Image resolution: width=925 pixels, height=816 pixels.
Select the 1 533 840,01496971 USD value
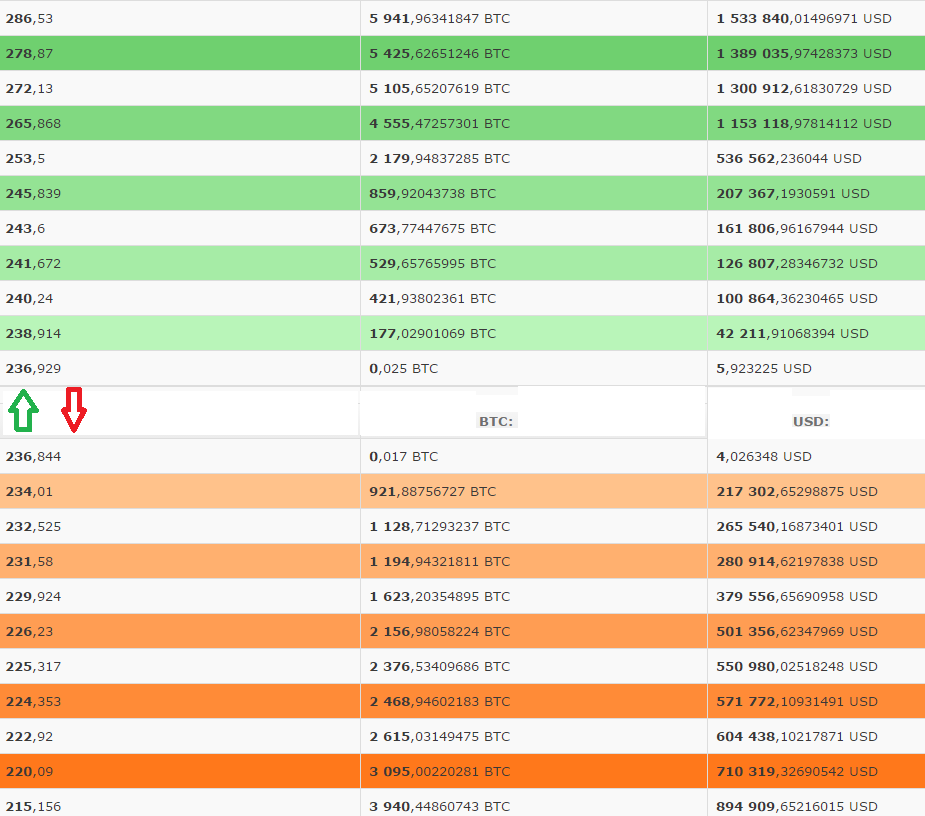[803, 18]
